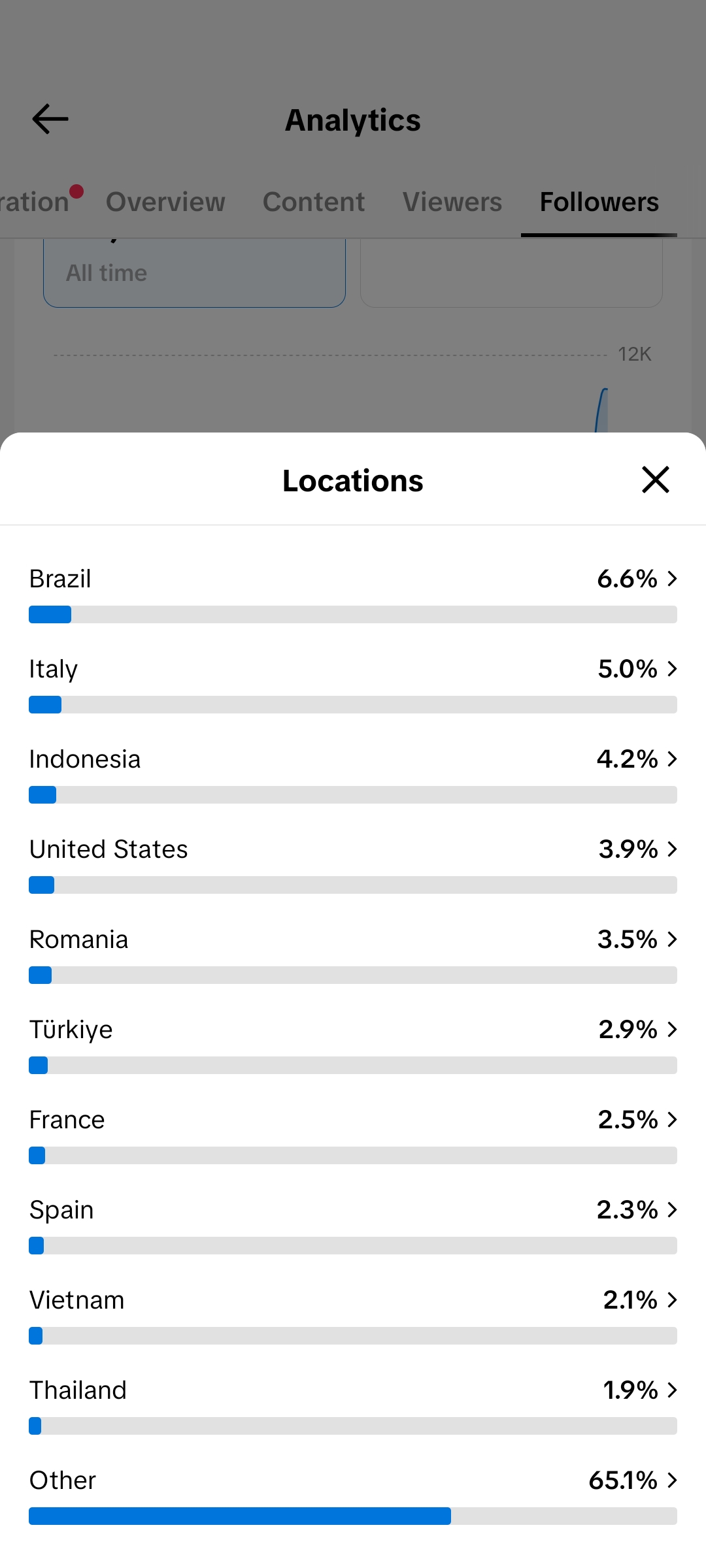The image size is (706, 1568).
Task: Expand Indonesia location chevron
Action: 672,759
